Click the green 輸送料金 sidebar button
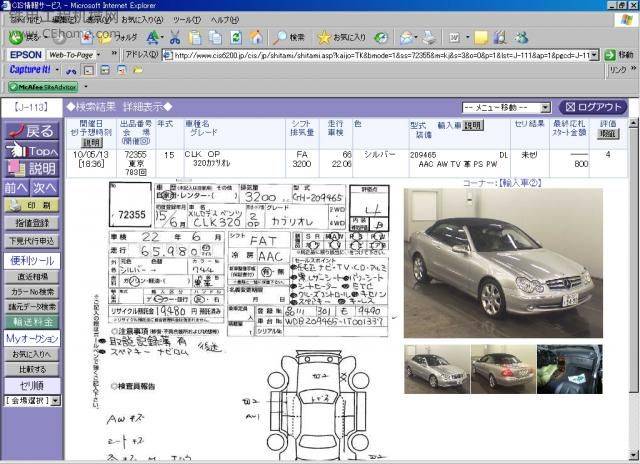 pyautogui.click(x=32, y=322)
